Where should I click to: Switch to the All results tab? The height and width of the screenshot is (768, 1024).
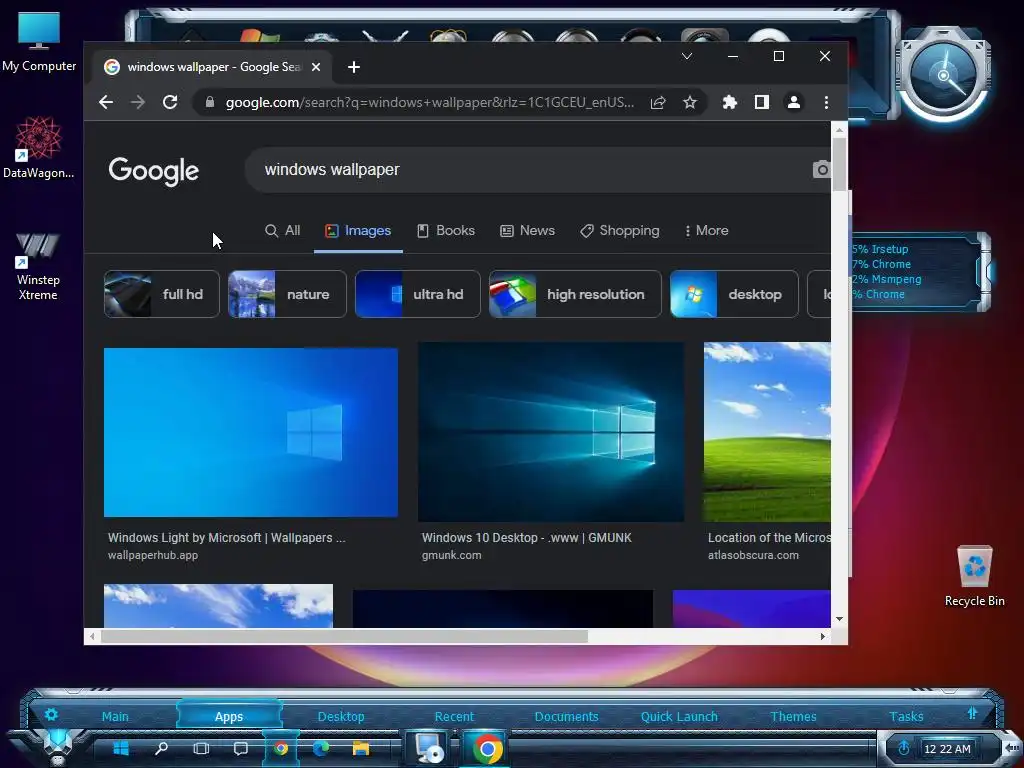tap(283, 231)
